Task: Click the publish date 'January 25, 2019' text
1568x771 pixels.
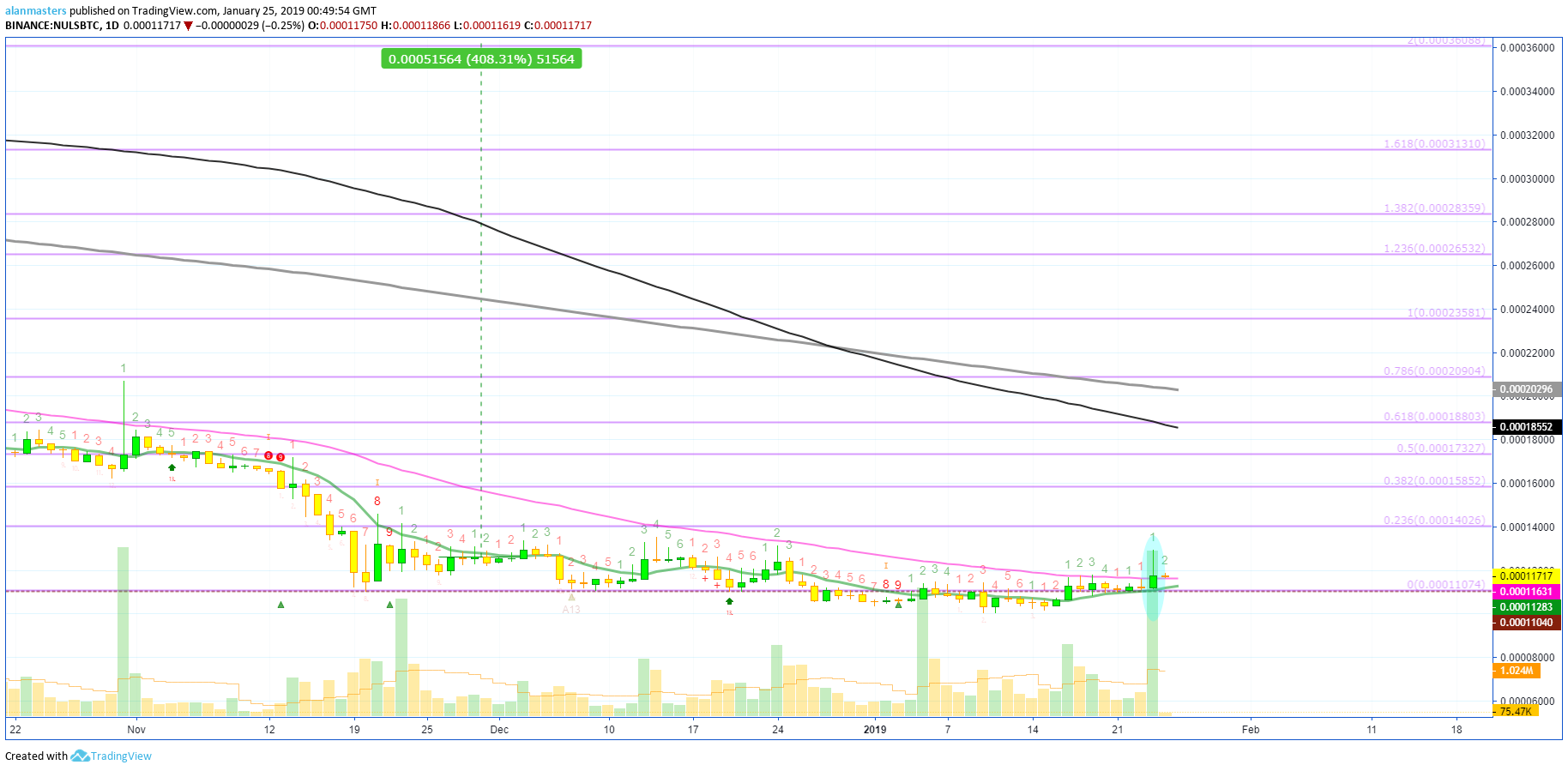Action: pyautogui.click(x=262, y=11)
